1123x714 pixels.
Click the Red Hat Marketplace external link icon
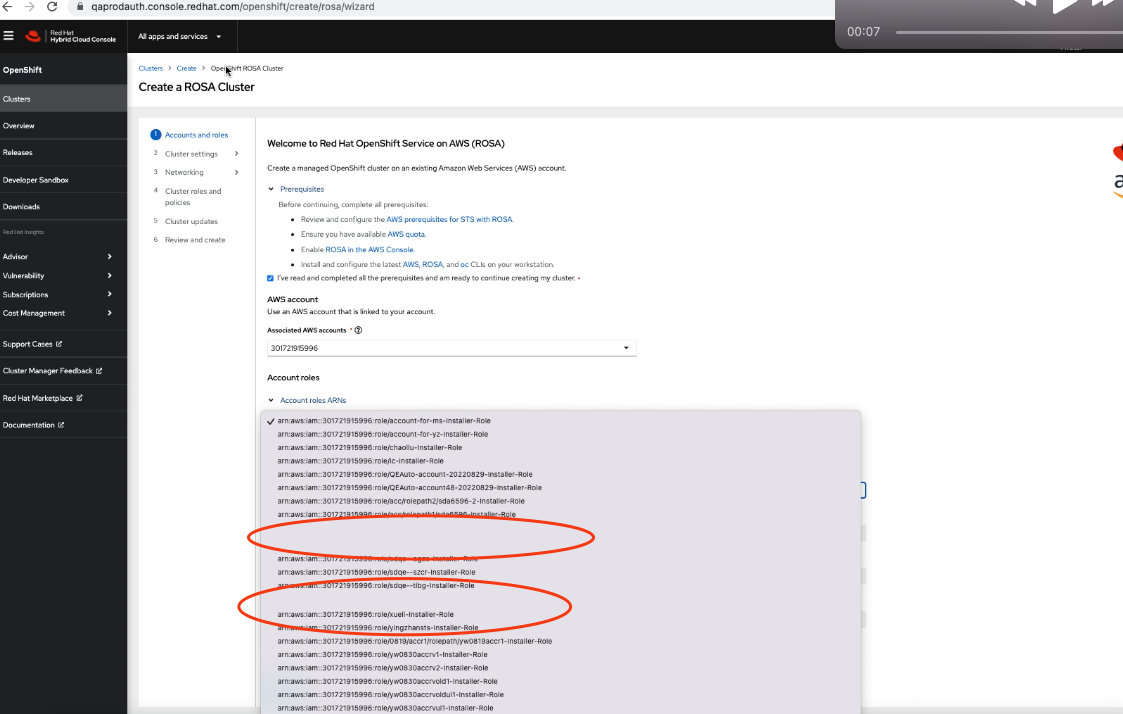(79, 398)
